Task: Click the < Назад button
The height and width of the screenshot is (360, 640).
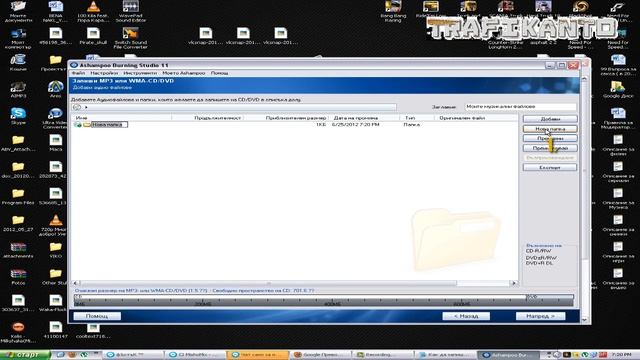Action: point(466,316)
